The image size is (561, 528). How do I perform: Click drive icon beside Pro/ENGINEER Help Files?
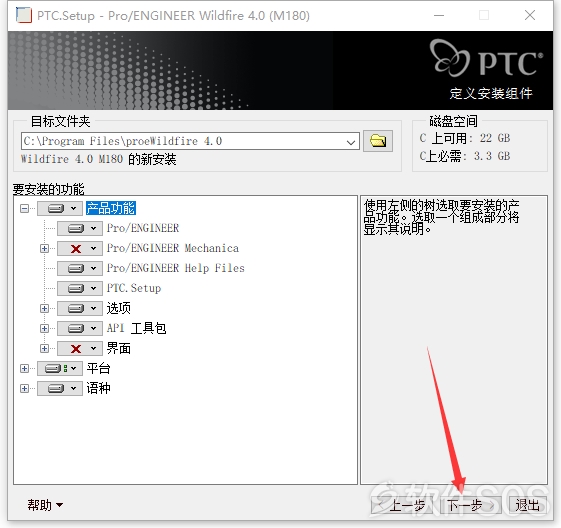pos(77,268)
